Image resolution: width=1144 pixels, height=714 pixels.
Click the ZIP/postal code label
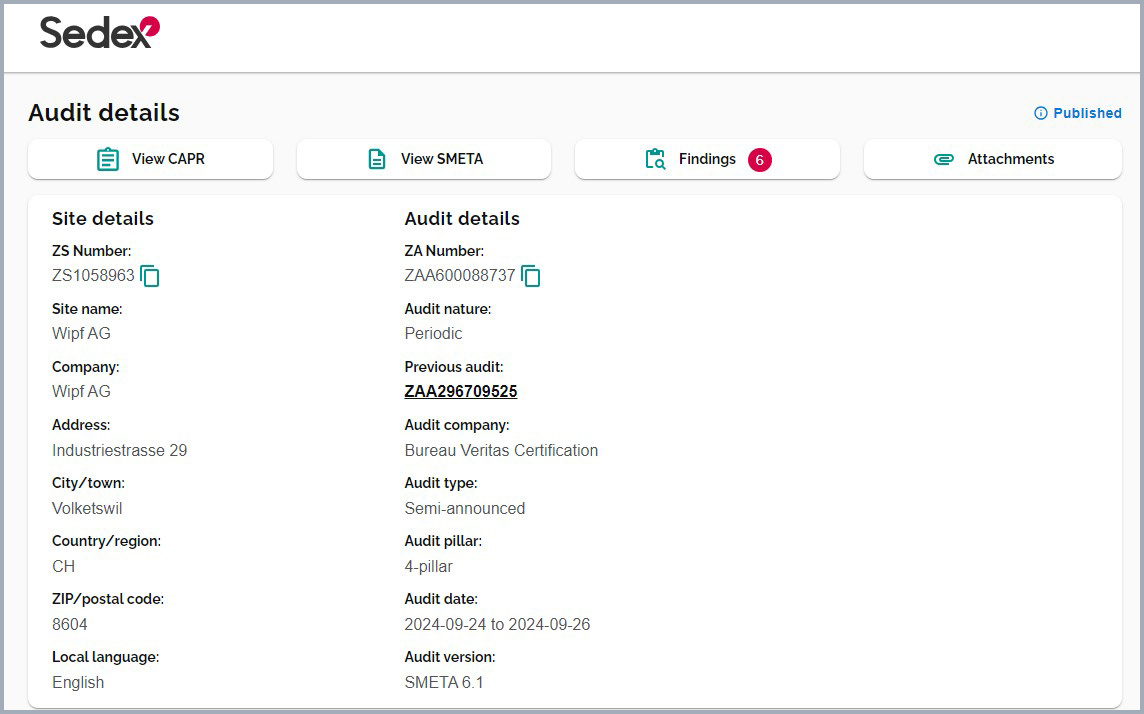coord(108,599)
